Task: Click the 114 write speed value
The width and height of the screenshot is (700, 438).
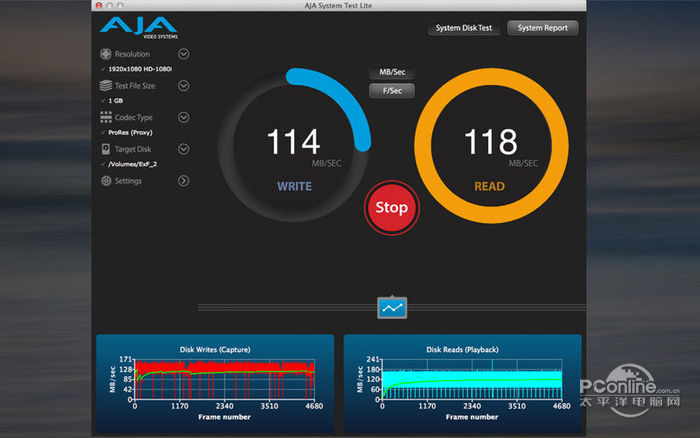Action: [293, 142]
